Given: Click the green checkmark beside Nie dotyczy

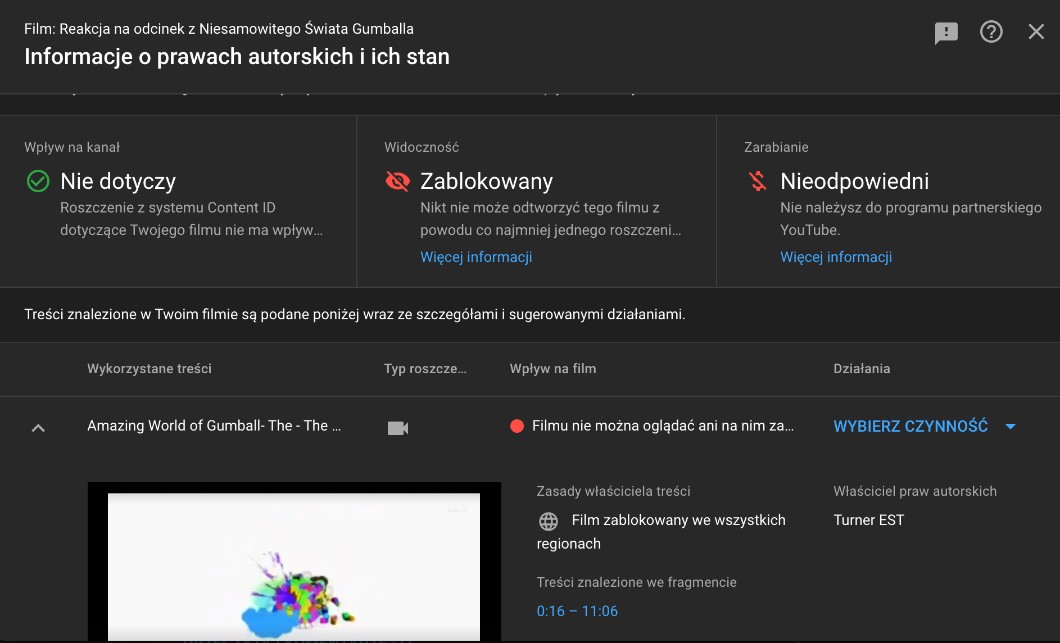Looking at the screenshot, I should click(x=38, y=181).
